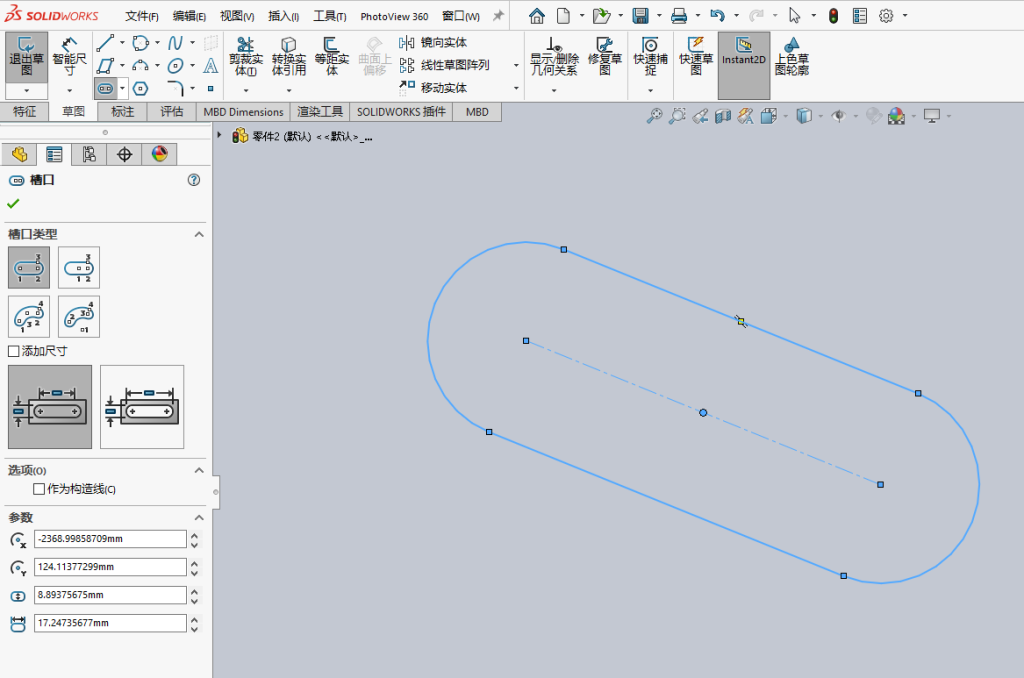Viewport: 1024px width, 678px height.
Task: Confirm slot with green checkmark
Action: [x=13, y=204]
